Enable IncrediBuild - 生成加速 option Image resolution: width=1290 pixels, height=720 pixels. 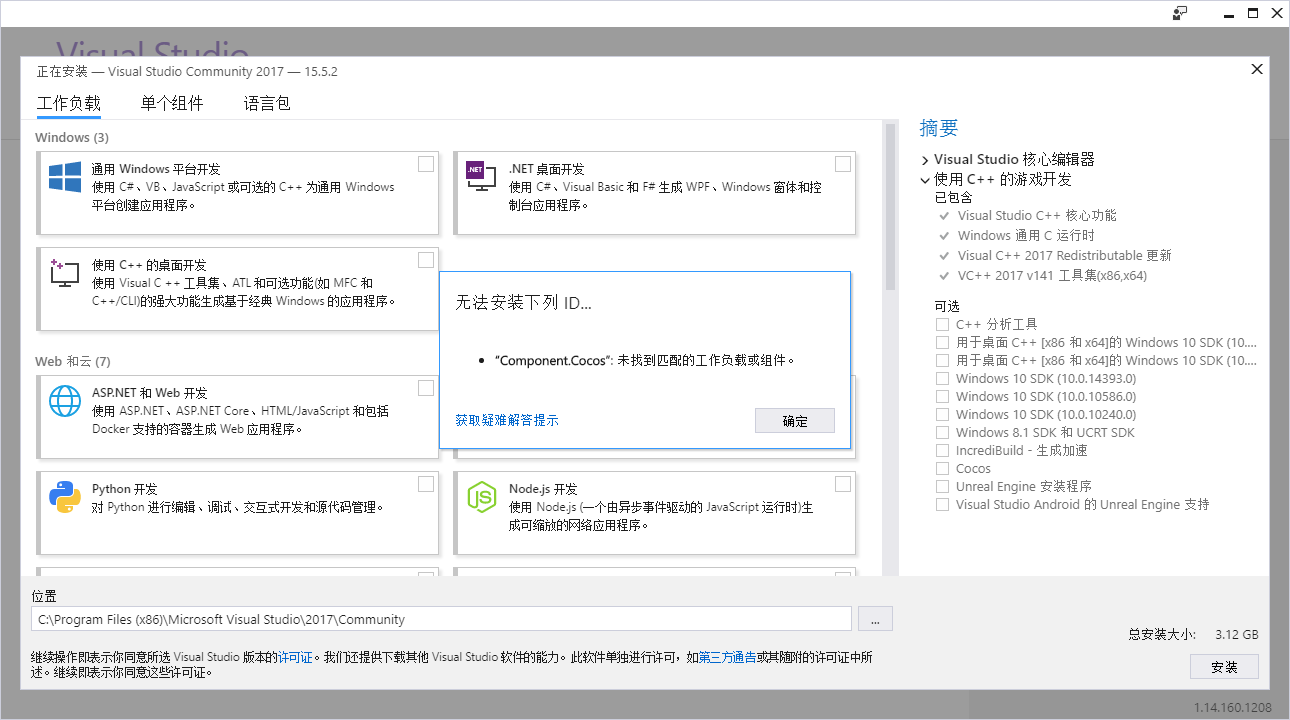(942, 450)
